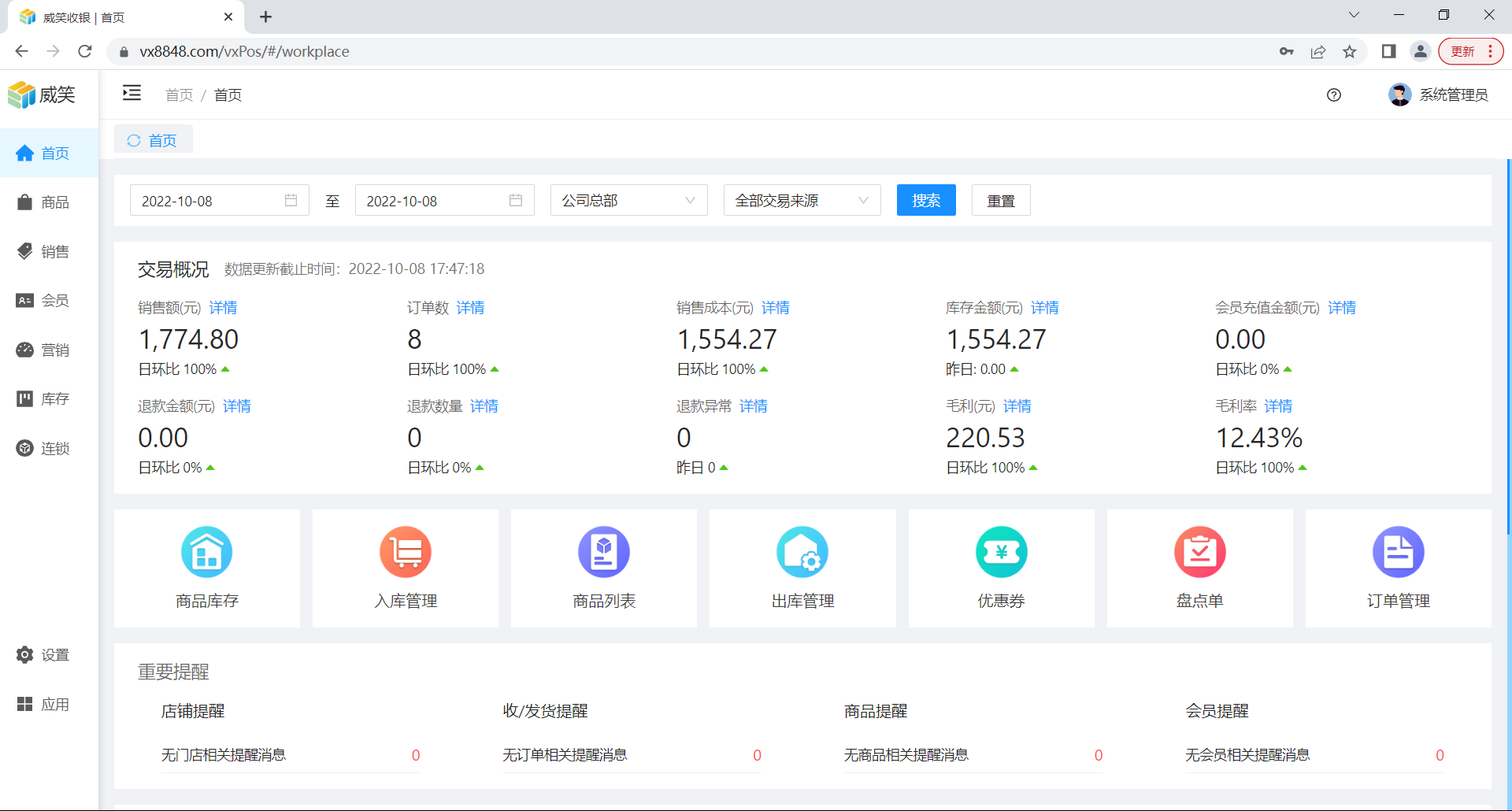Click the page's vertical scrollbar
The height and width of the screenshot is (811, 1512).
tap(1508, 346)
